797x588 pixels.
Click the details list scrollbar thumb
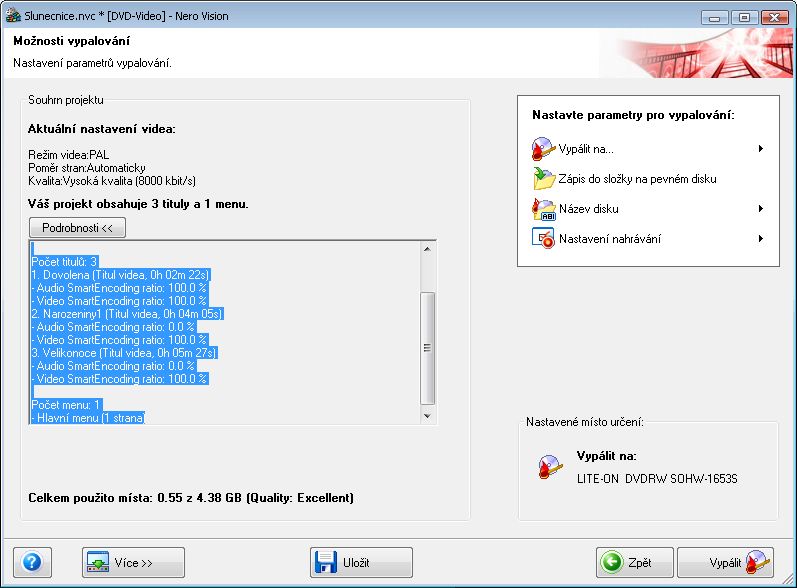pos(427,348)
